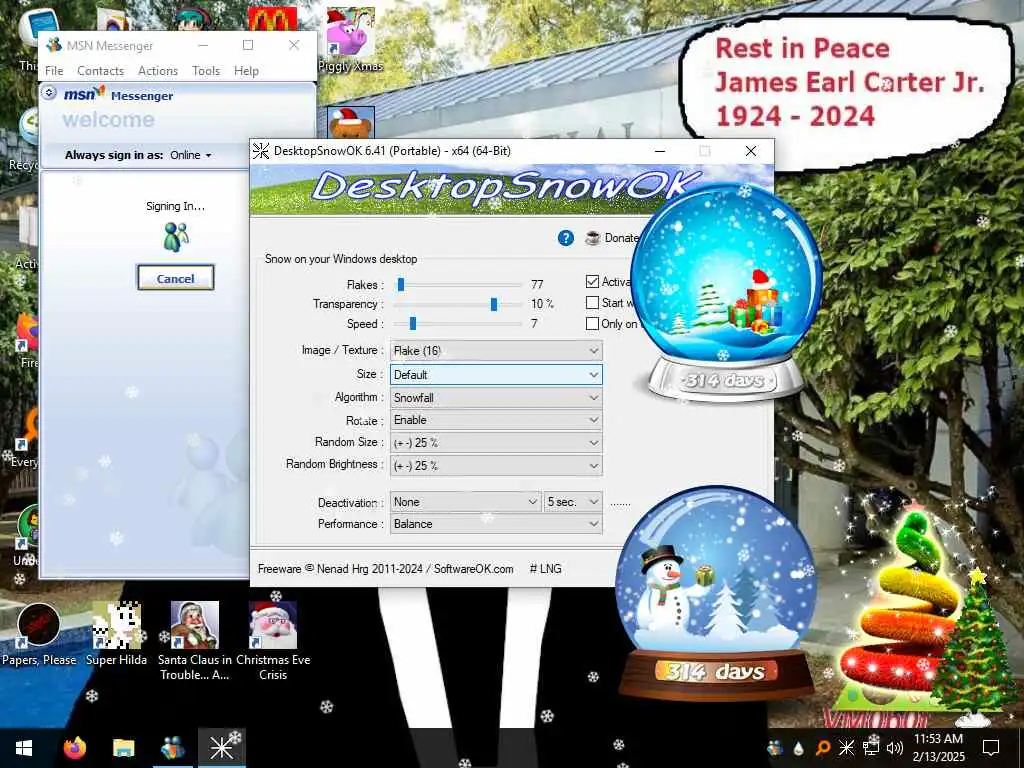Image resolution: width=1024 pixels, height=768 pixels.
Task: Open the Random Size dropdown
Action: point(496,443)
